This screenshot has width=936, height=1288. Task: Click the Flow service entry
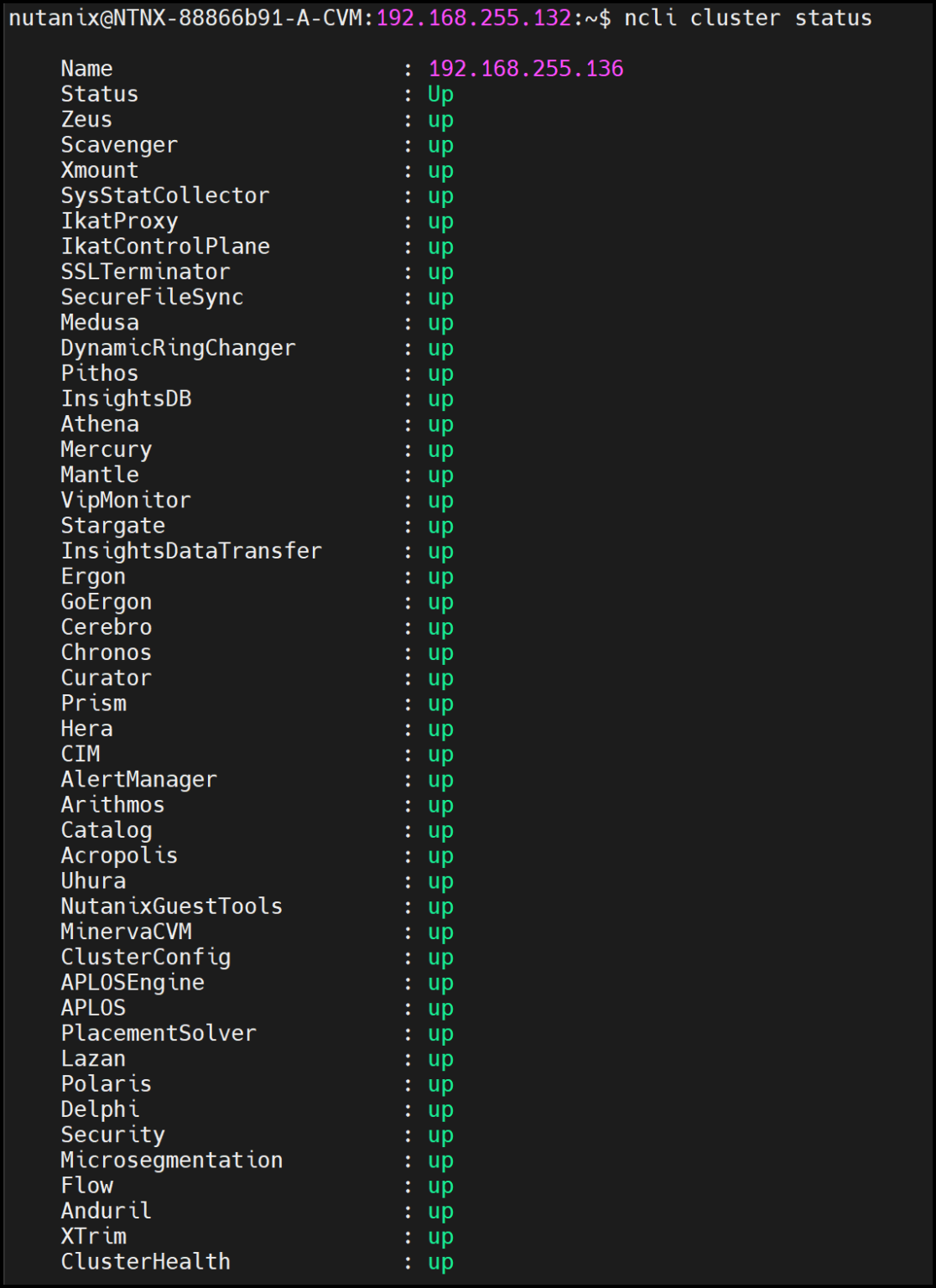click(x=87, y=1186)
